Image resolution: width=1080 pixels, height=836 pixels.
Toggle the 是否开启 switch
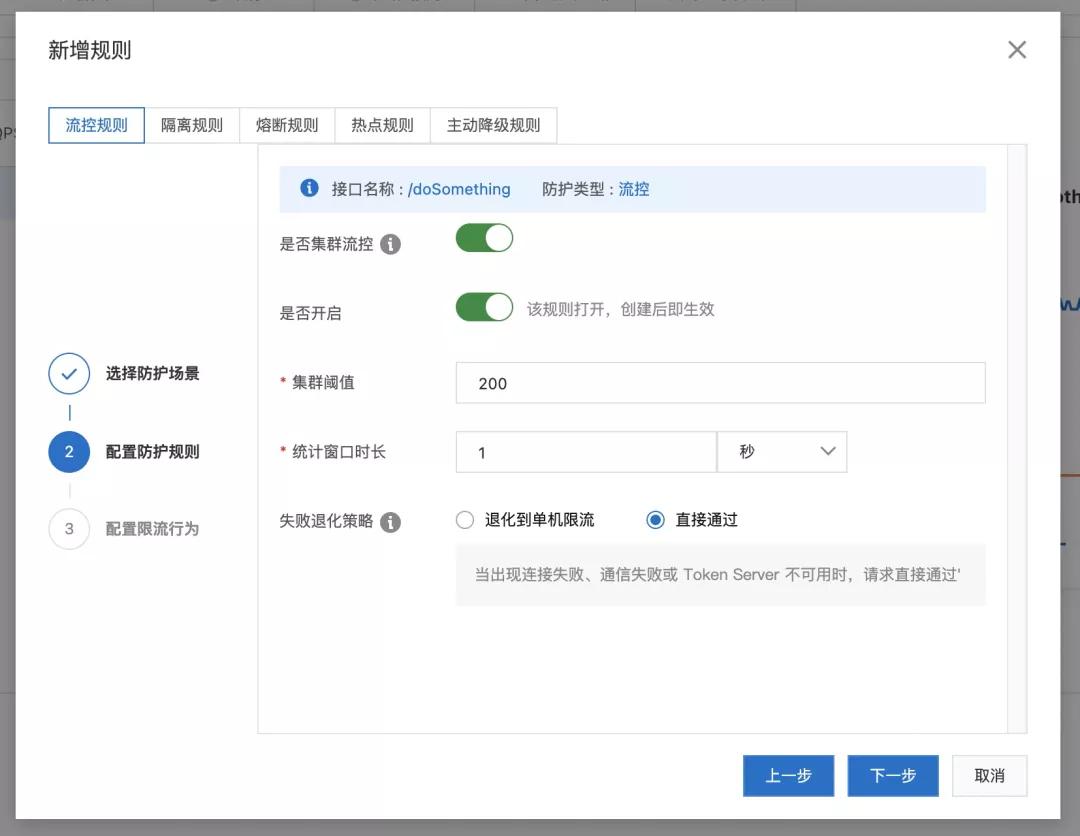484,307
